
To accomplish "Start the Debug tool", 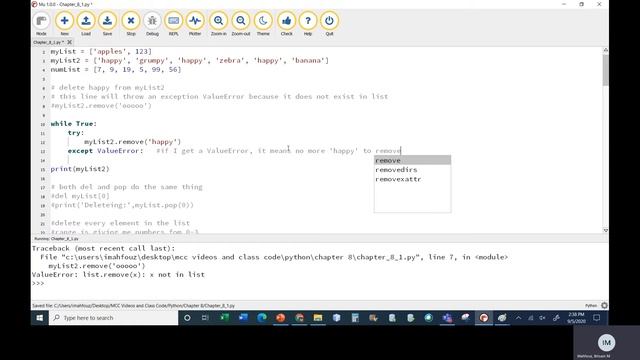I will pos(152,24).
